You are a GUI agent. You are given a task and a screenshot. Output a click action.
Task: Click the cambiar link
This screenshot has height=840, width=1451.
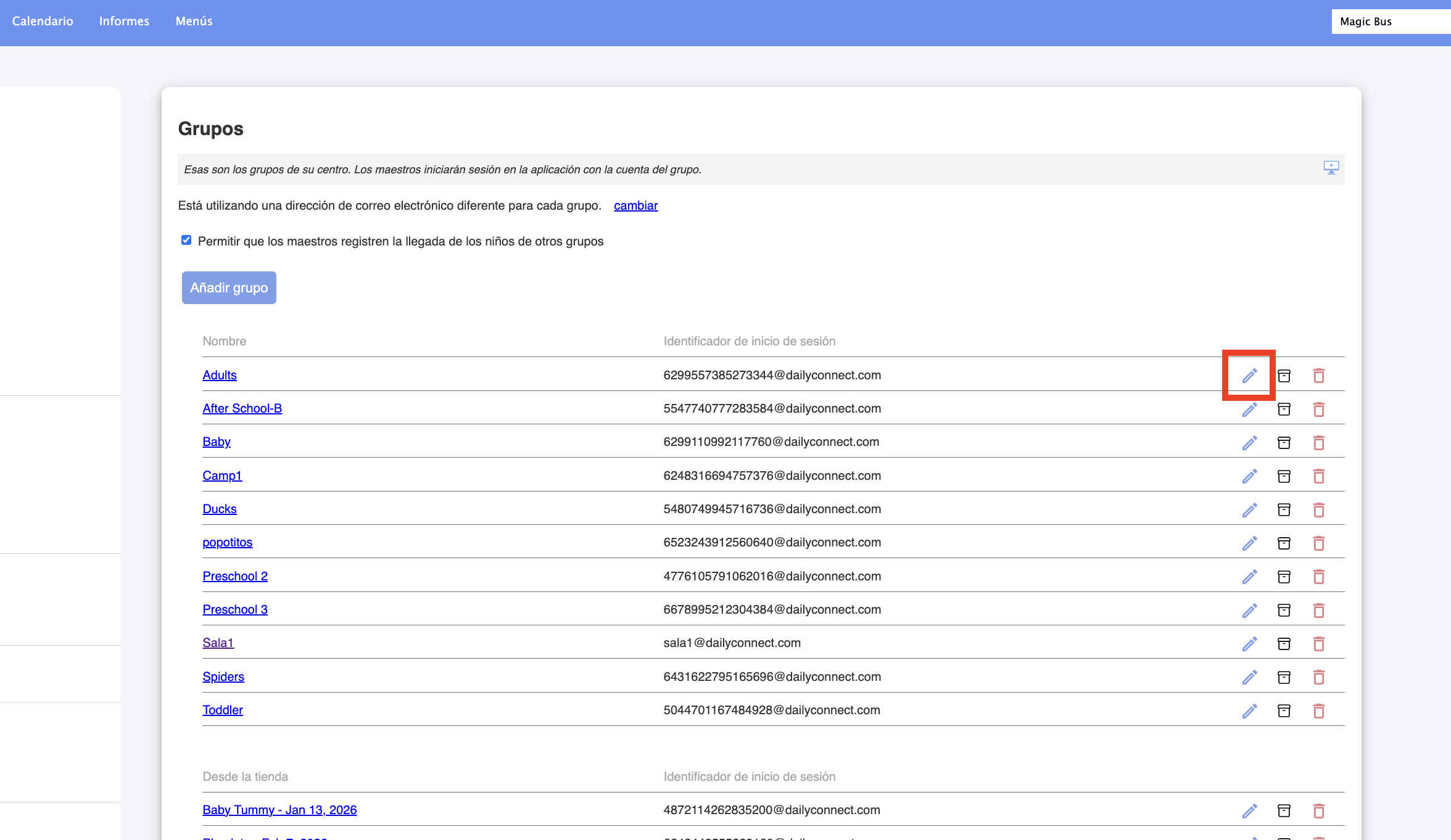click(635, 205)
